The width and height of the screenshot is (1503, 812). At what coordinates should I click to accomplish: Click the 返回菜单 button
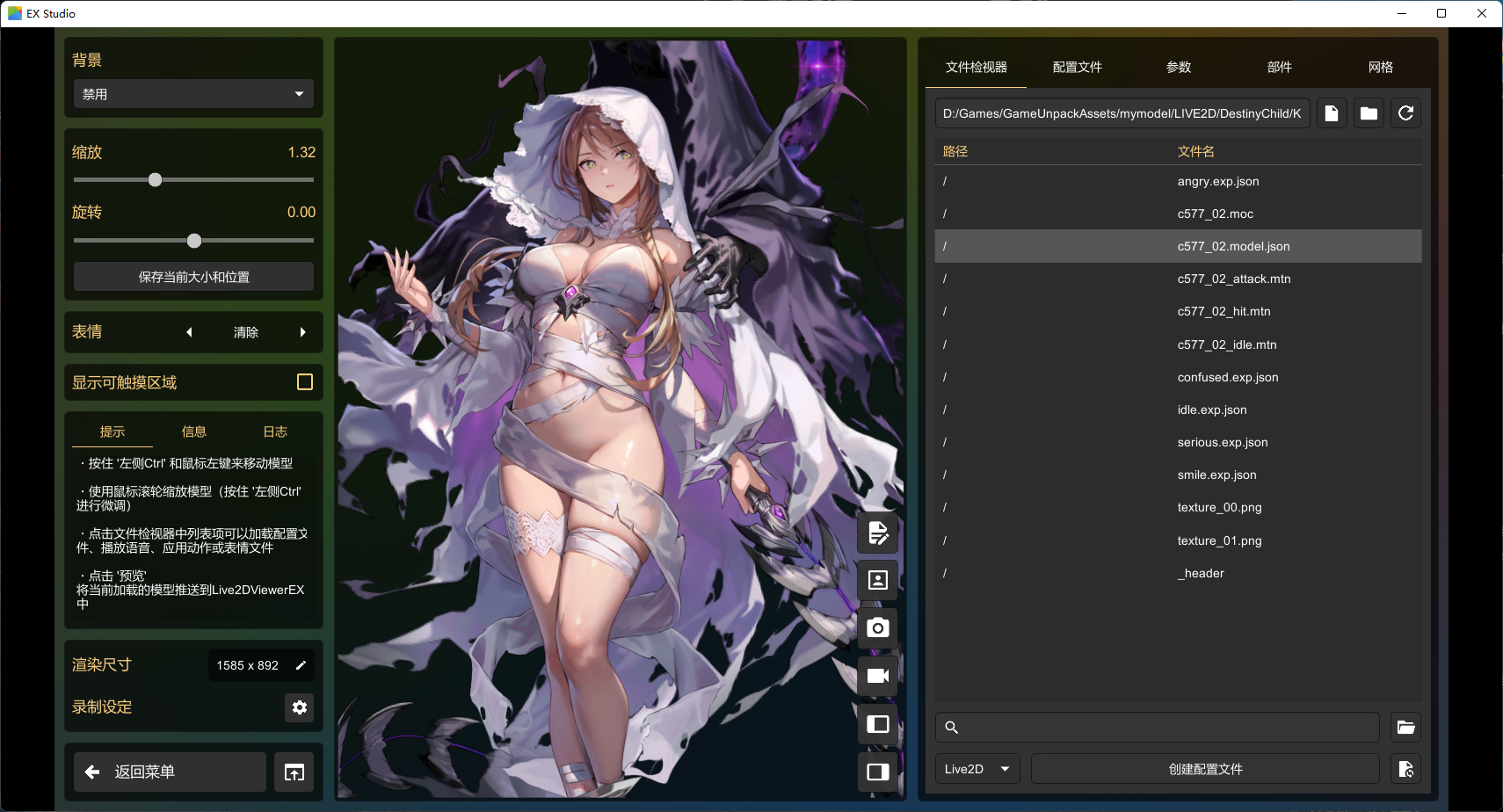(170, 772)
